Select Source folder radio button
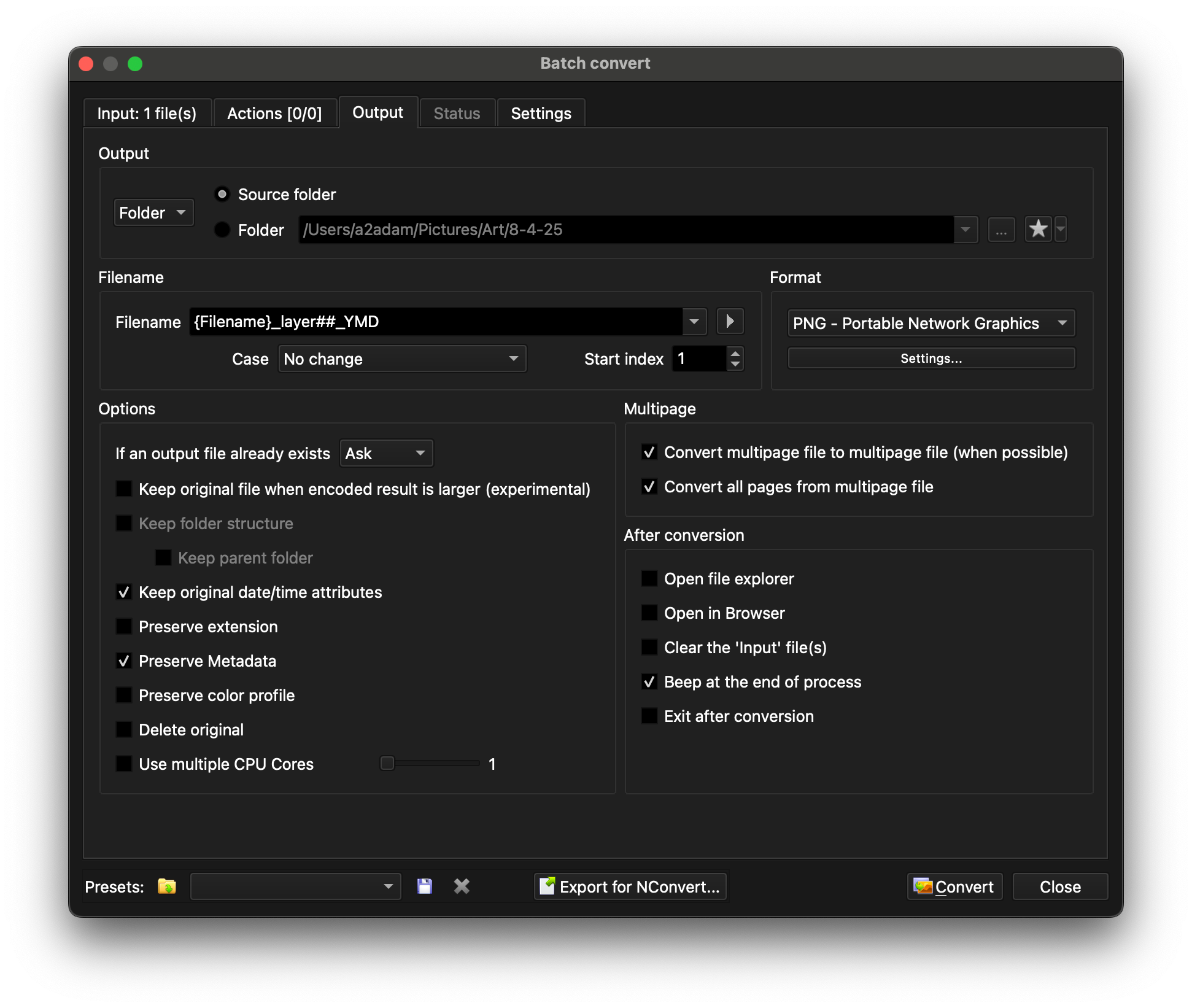This screenshot has height=1008, width=1192. (x=222, y=195)
